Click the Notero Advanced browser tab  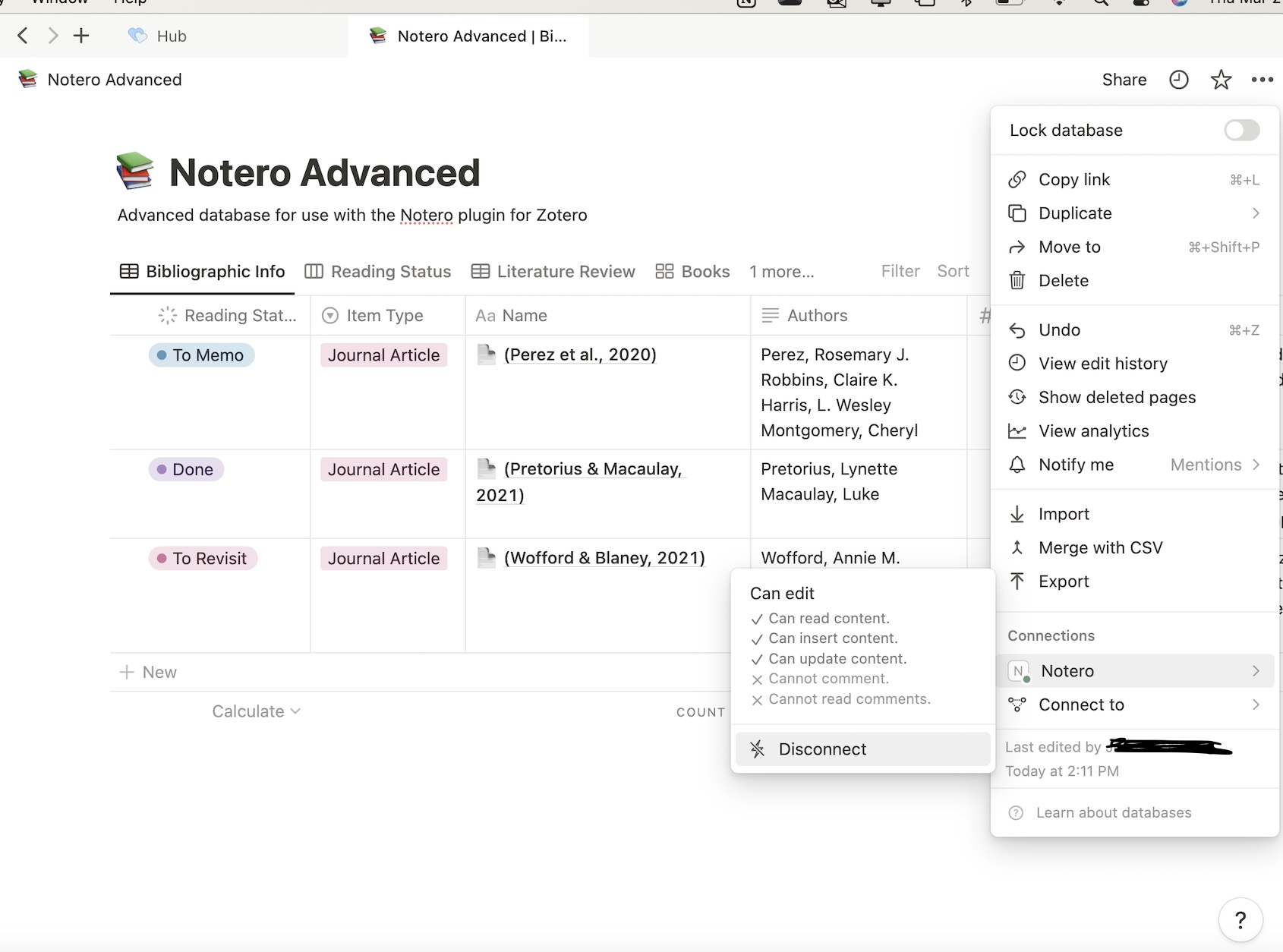point(468,36)
